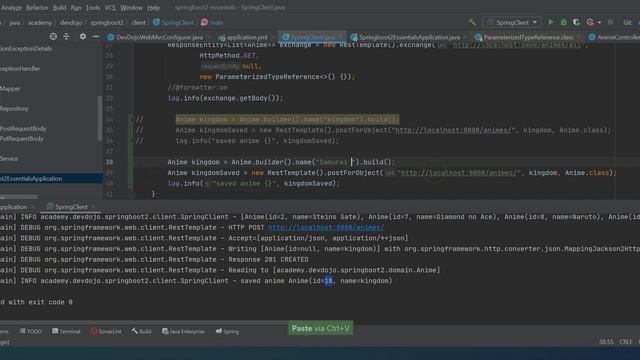Click the highlighted id value 18 in console
Screen dimensions: 640x360
328,281
